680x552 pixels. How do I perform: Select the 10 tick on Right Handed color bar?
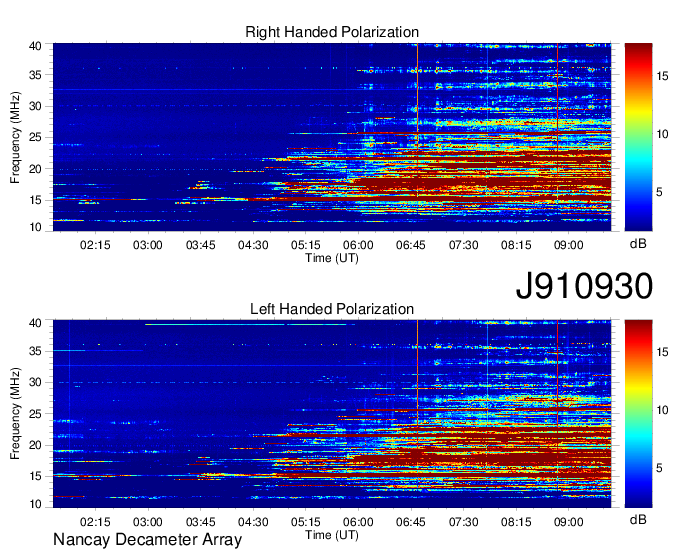[662, 134]
